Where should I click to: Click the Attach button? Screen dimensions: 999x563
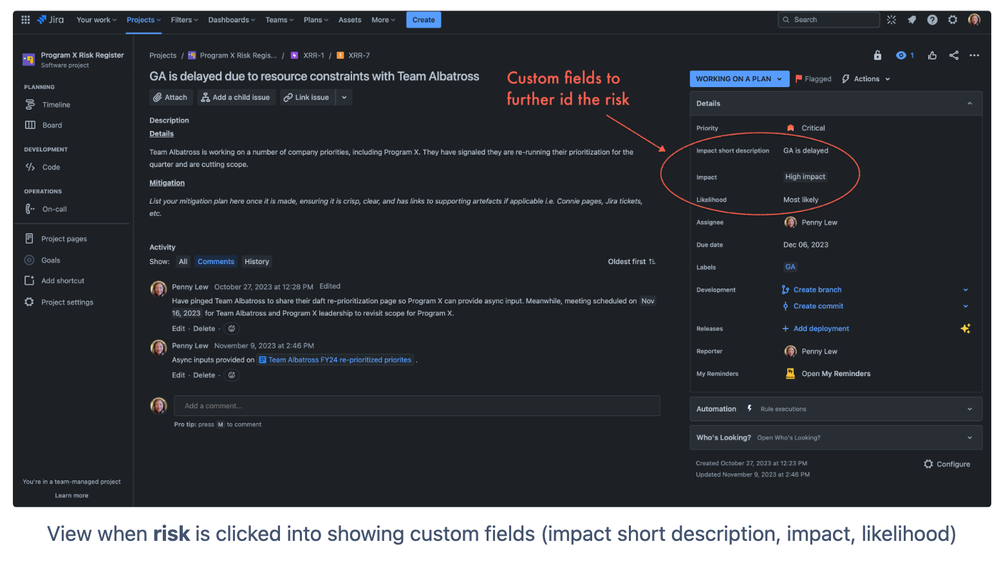click(170, 97)
